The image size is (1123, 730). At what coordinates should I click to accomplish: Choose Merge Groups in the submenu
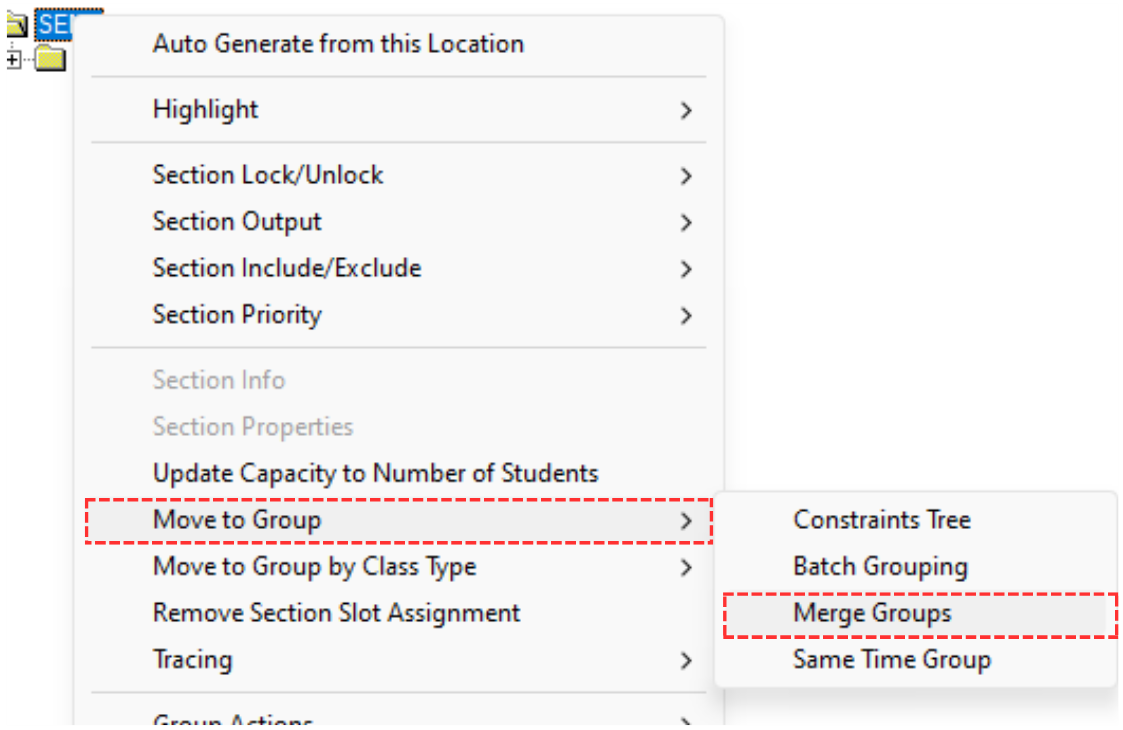click(872, 614)
